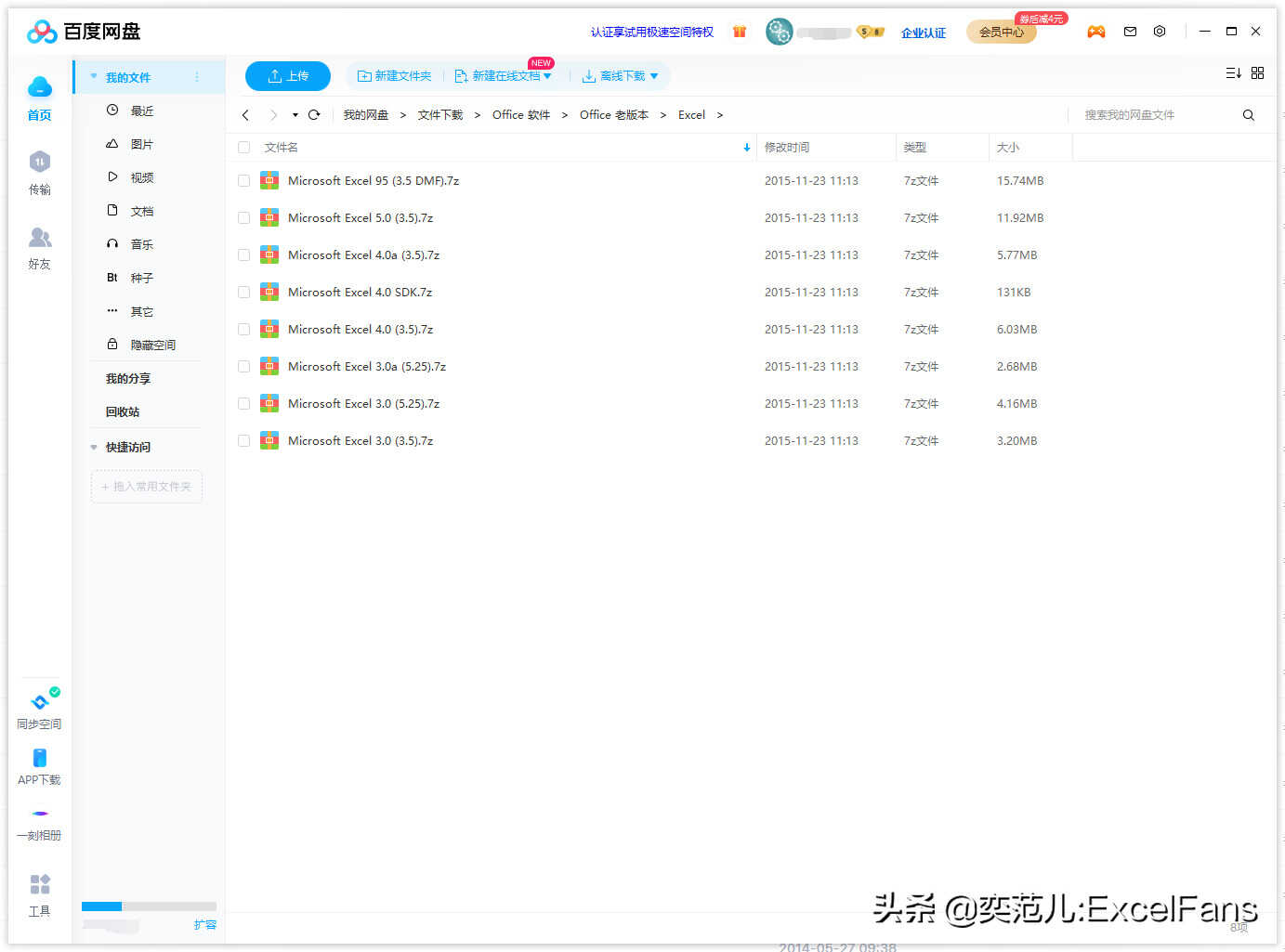Screen dimensions: 1285x952
Task: Expand breadcrumb arrow after Excel
Action: (720, 115)
